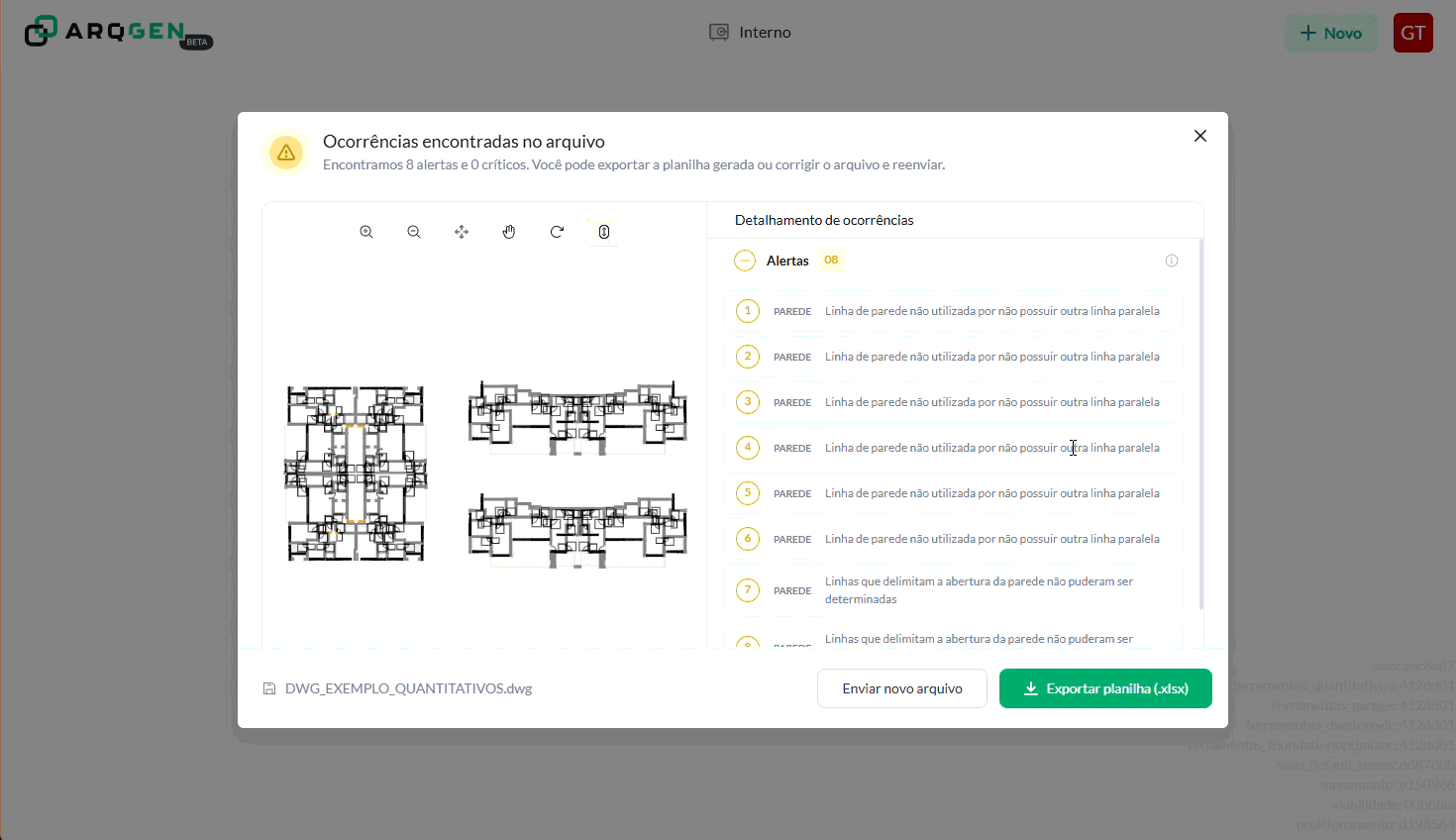Reset the drawing view with rotate icon
This screenshot has height=840, width=1456.
(x=557, y=232)
